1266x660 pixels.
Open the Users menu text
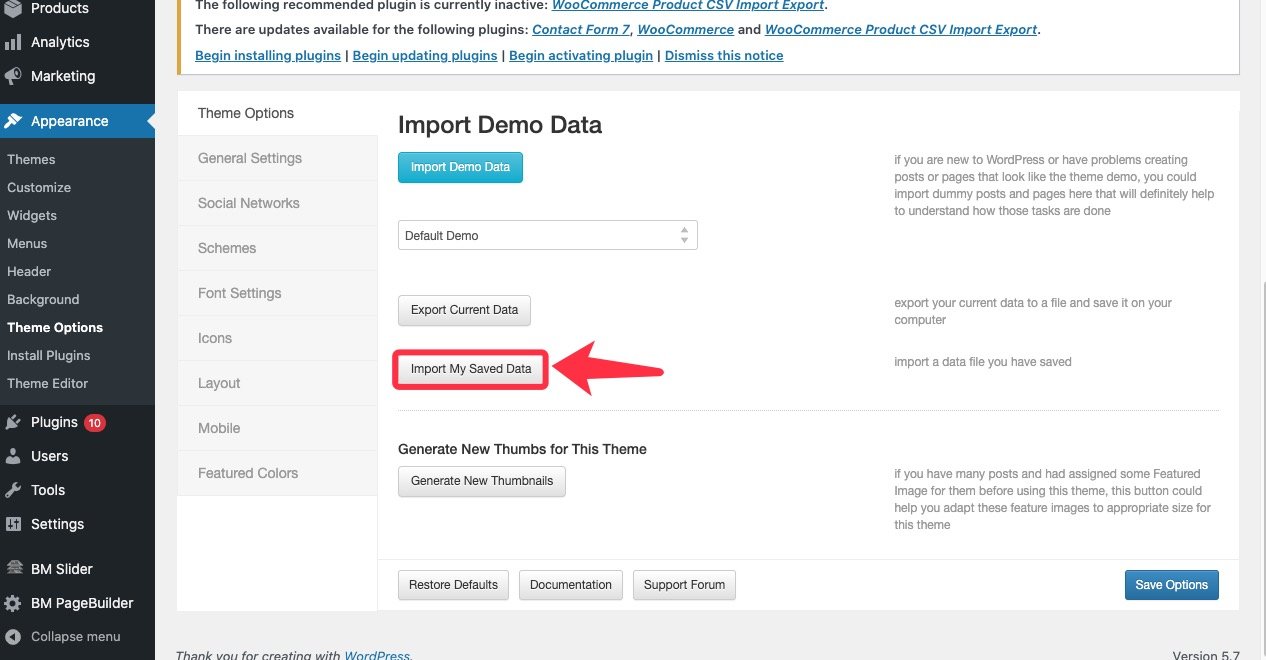(50, 456)
